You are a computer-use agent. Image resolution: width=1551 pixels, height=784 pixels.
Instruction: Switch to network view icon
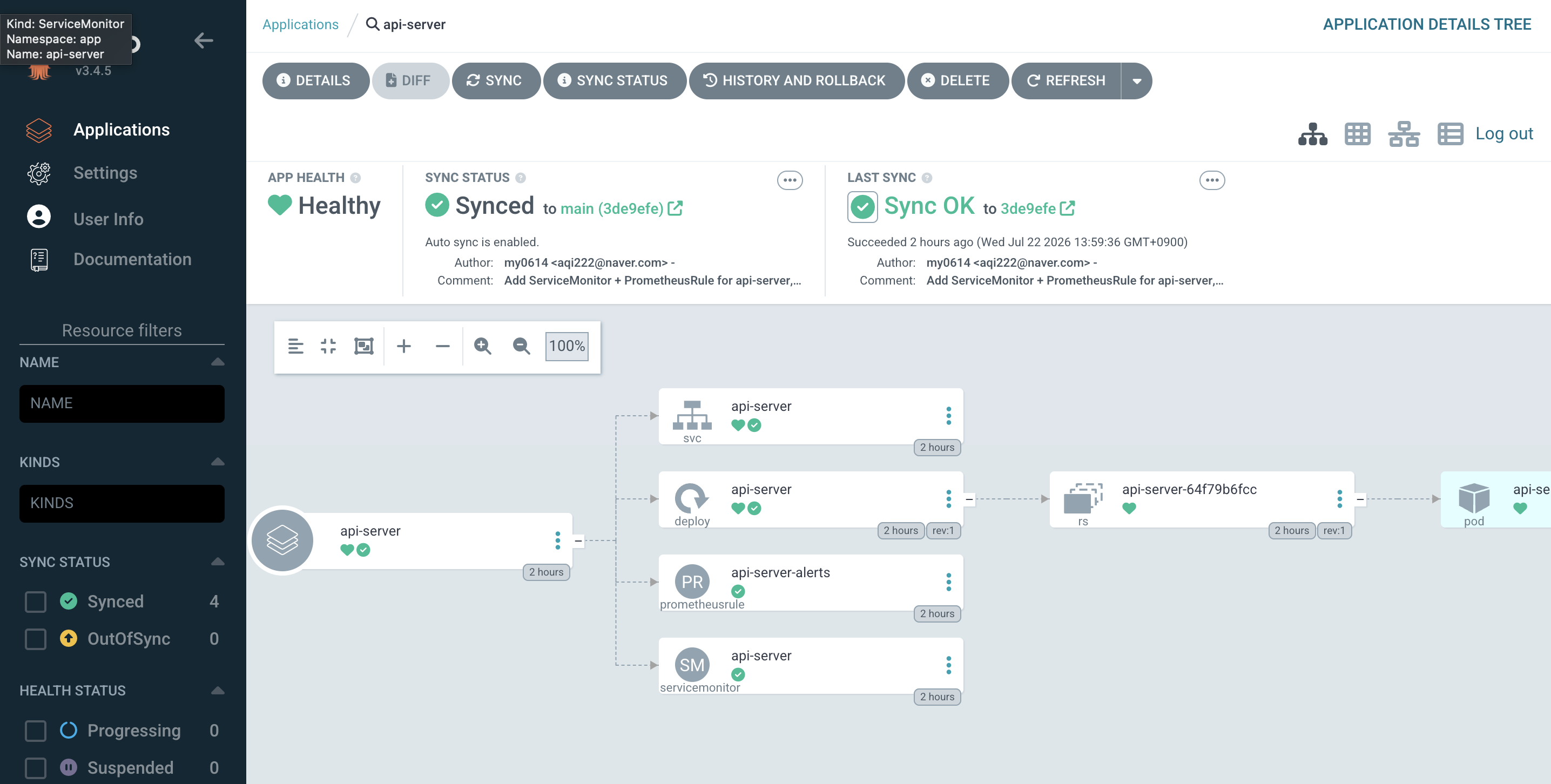[x=1404, y=134]
